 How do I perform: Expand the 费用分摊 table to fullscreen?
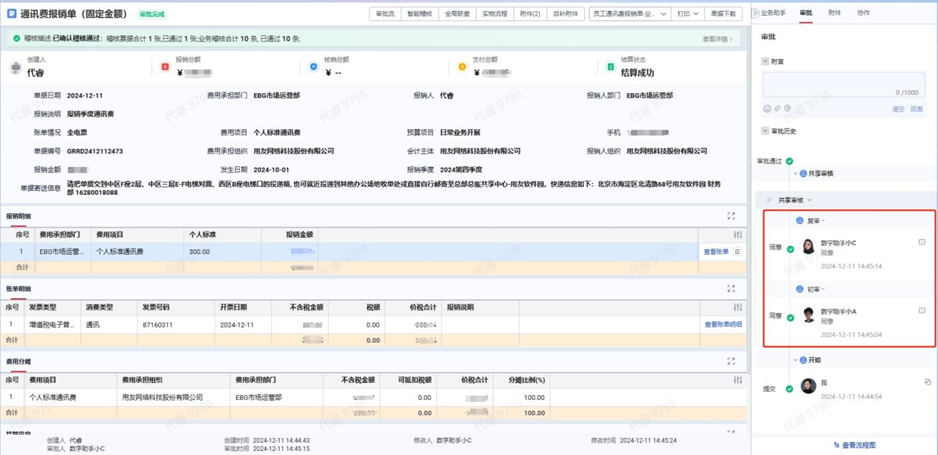coord(731,361)
